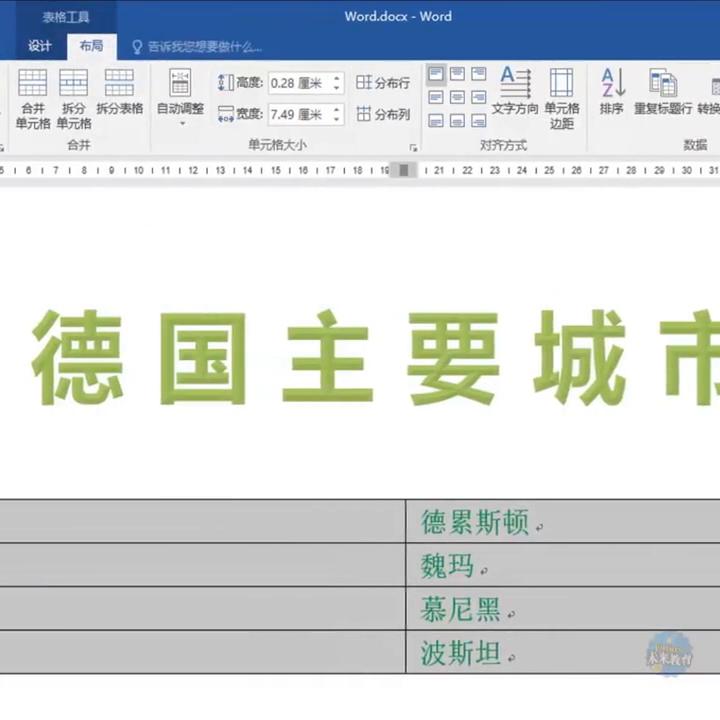
Task: Increase the row height with the up stepper
Action: coord(338,79)
